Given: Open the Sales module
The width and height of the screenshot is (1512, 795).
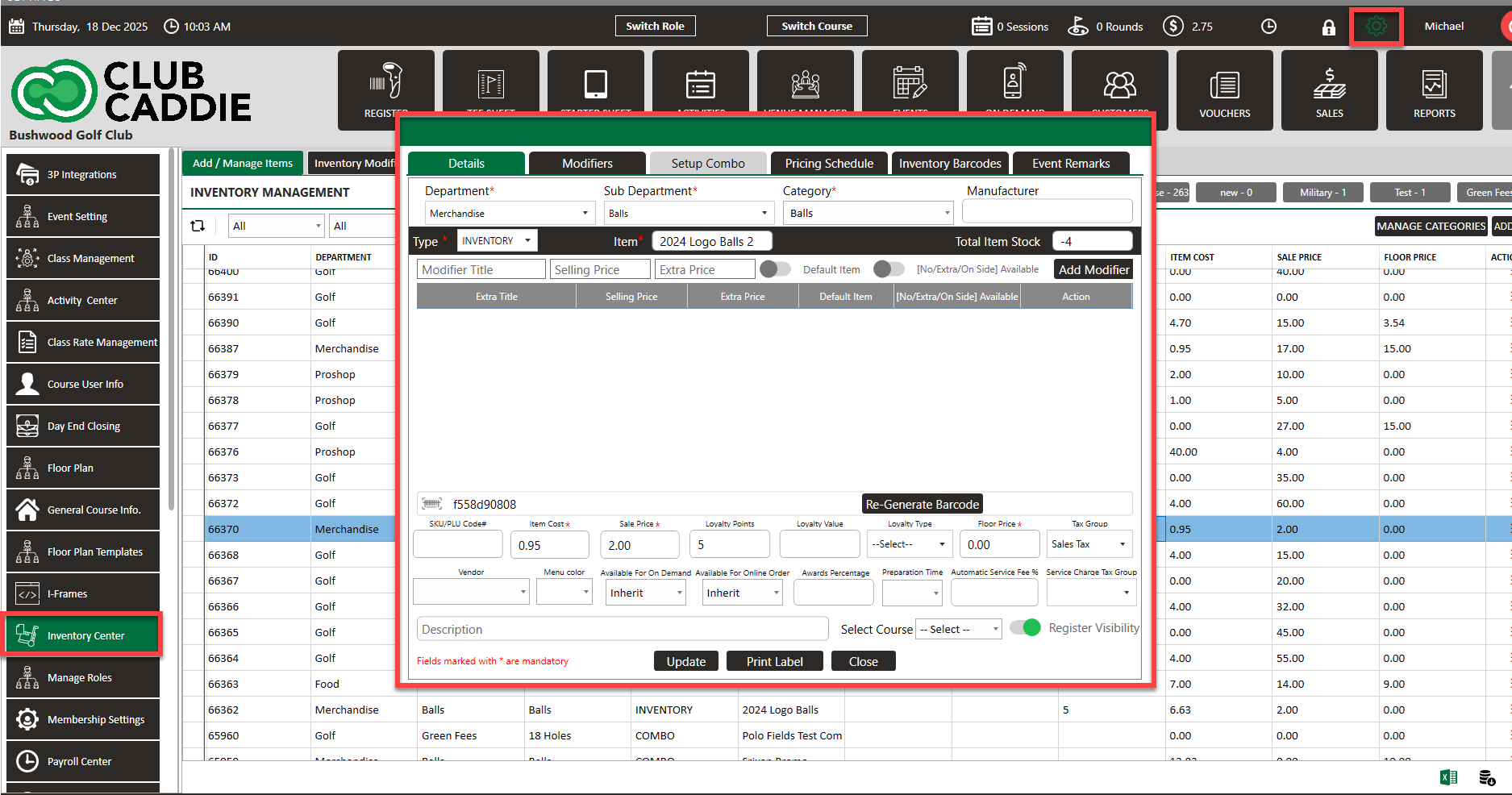Looking at the screenshot, I should point(1329,90).
